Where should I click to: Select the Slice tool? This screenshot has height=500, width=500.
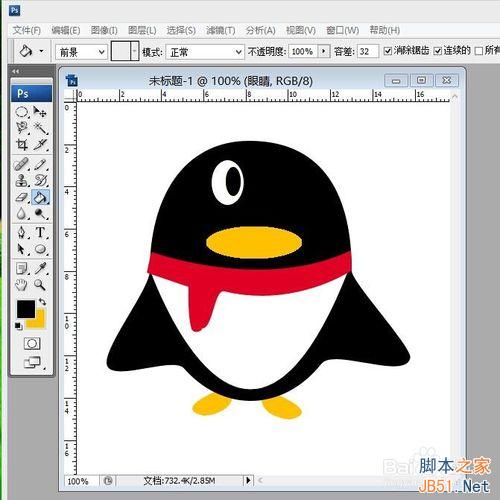(40, 144)
